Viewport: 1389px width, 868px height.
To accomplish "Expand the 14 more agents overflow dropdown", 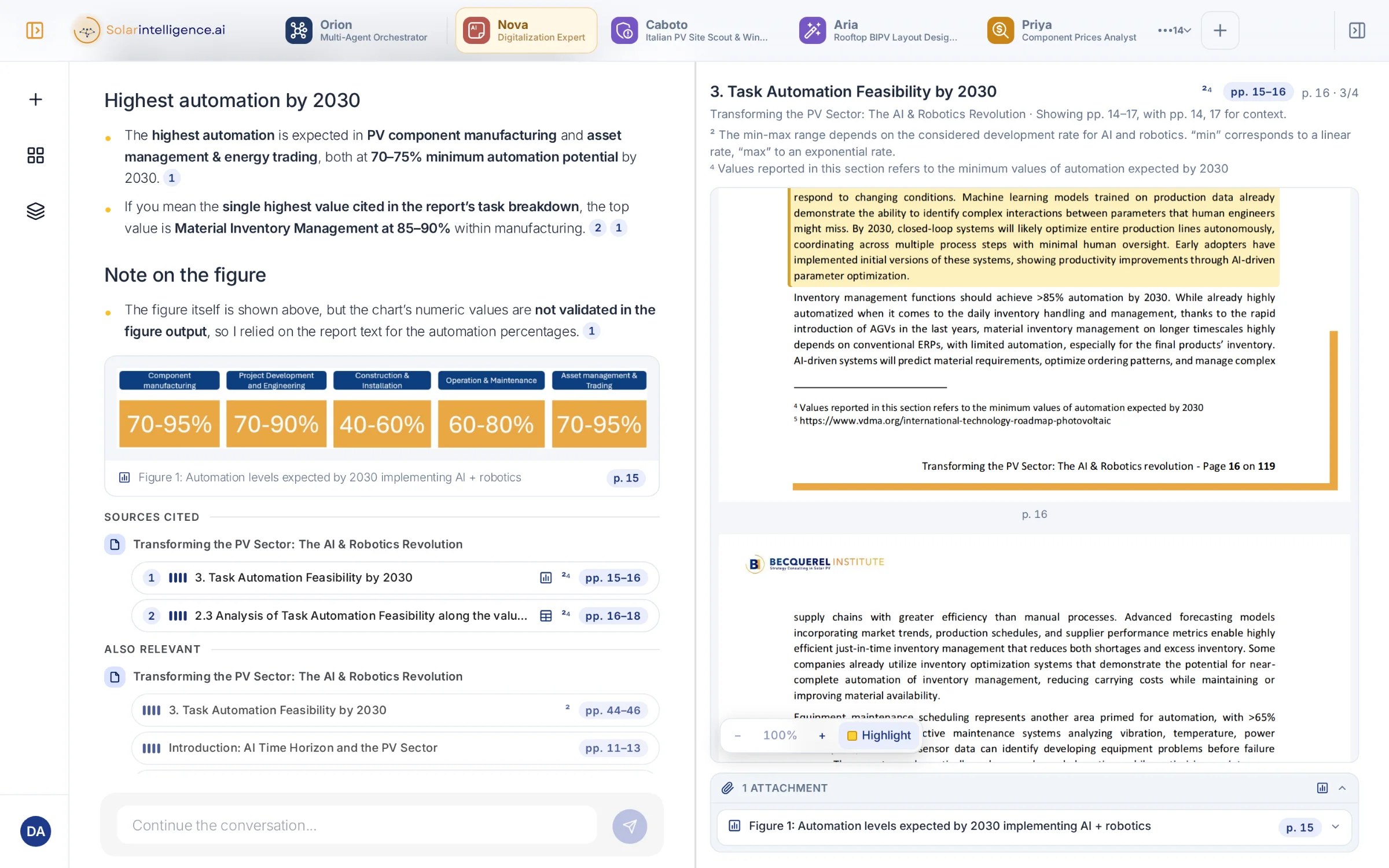I will (1174, 30).
